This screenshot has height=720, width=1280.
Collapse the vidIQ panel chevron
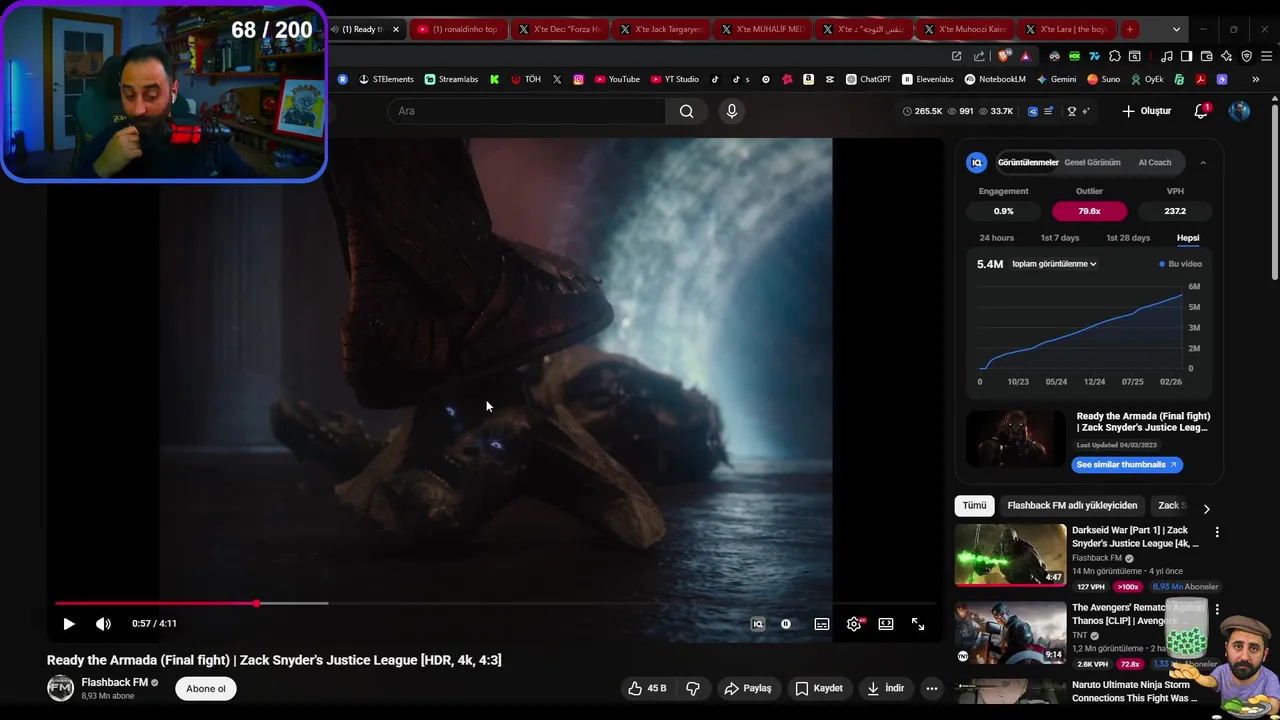pyautogui.click(x=1203, y=162)
